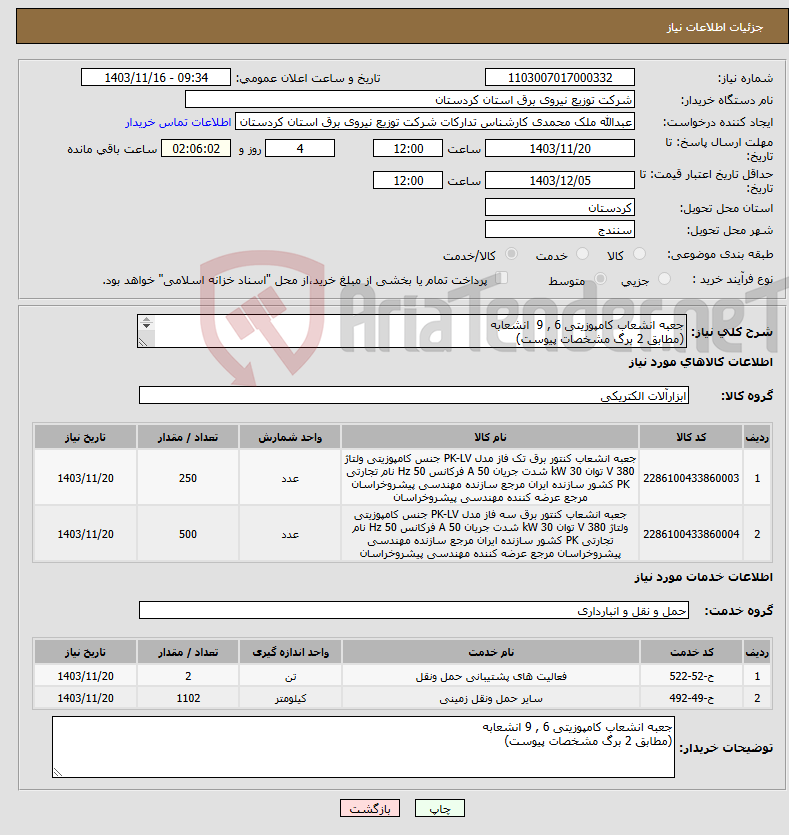Click quantity 500 in goods table
The image size is (789, 835).
coord(188,534)
